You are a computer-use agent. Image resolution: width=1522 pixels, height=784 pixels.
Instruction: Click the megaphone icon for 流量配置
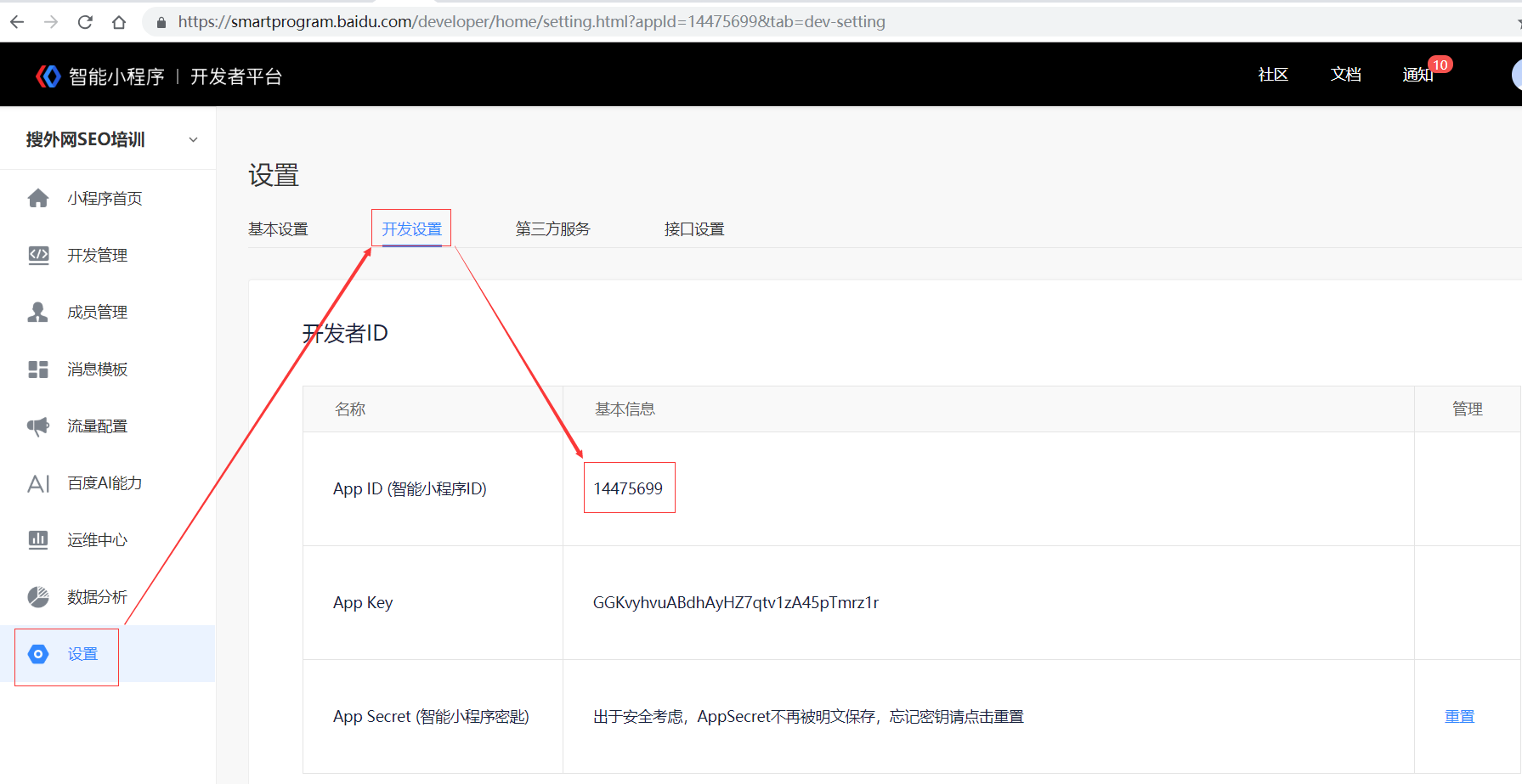click(x=38, y=426)
